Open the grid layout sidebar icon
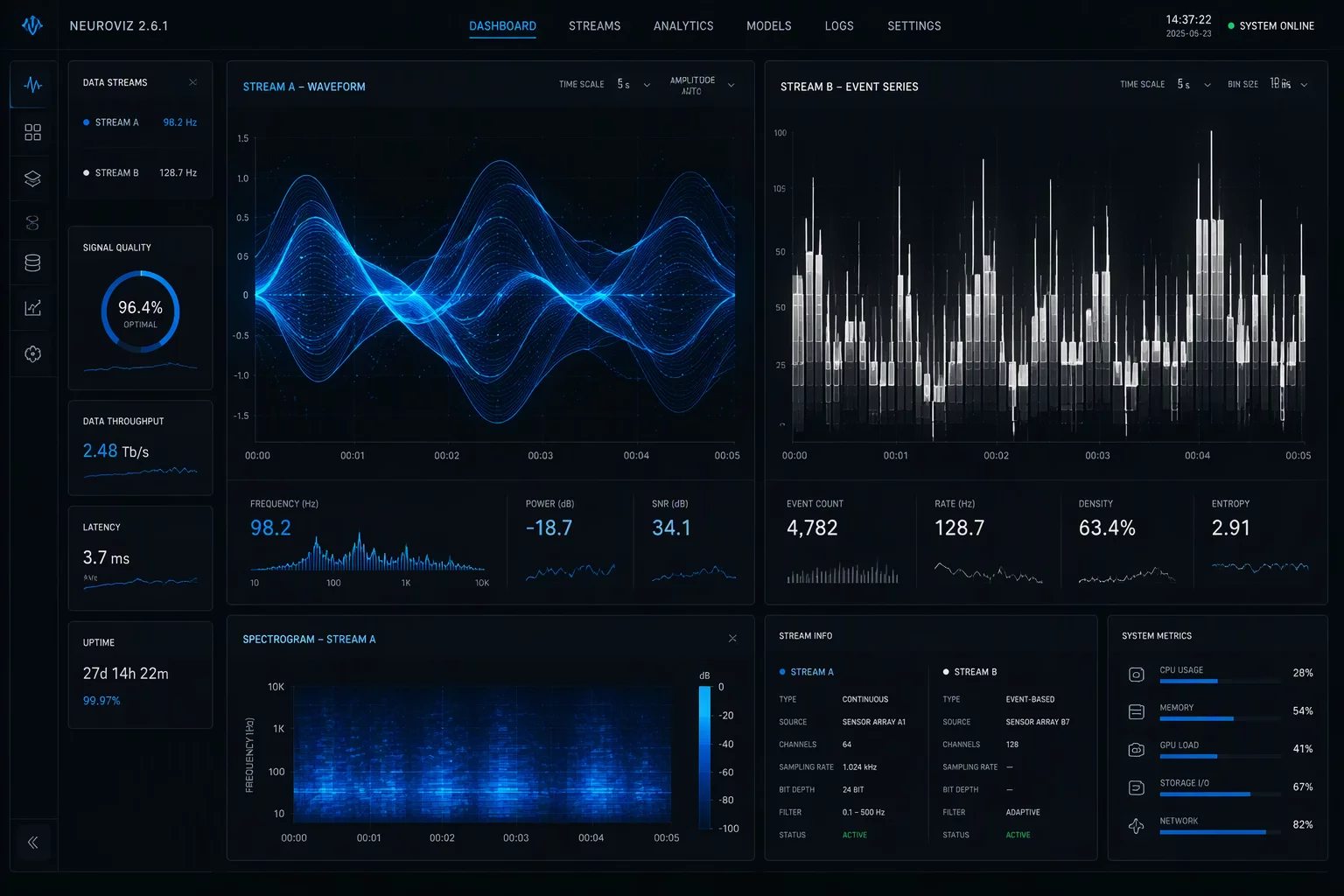This screenshot has height=896, width=1344. (33, 132)
